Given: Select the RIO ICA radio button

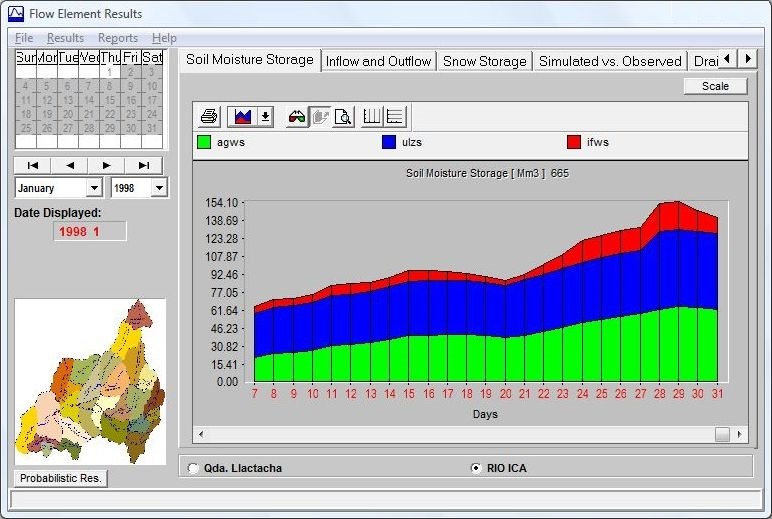Looking at the screenshot, I should [x=476, y=468].
